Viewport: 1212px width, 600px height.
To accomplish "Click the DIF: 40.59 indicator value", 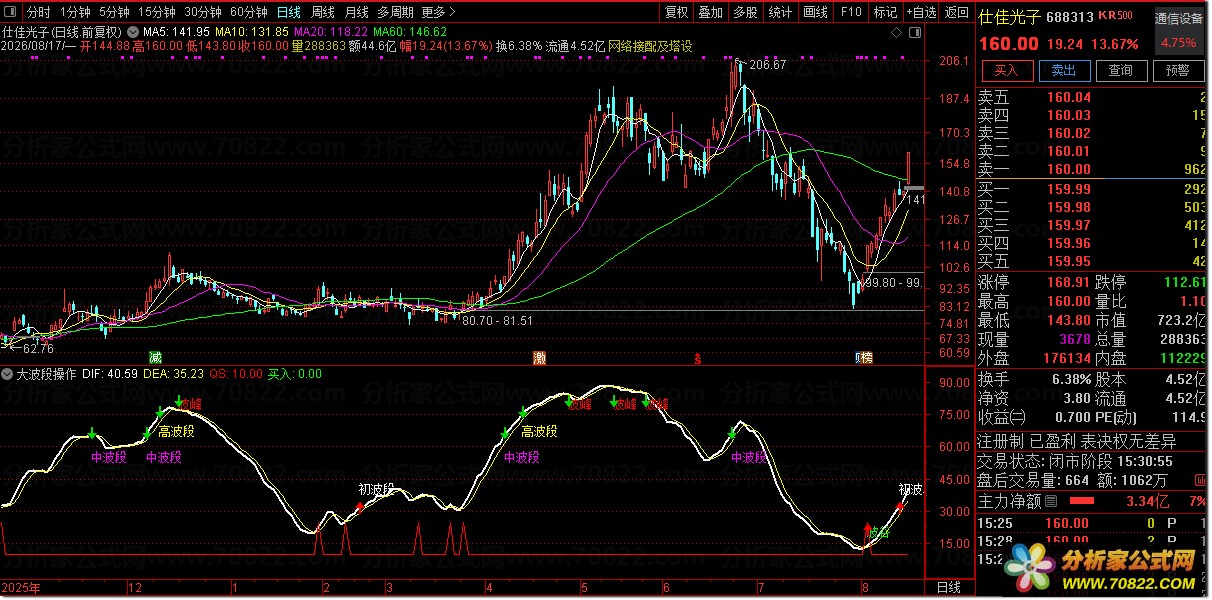I will click(110, 374).
